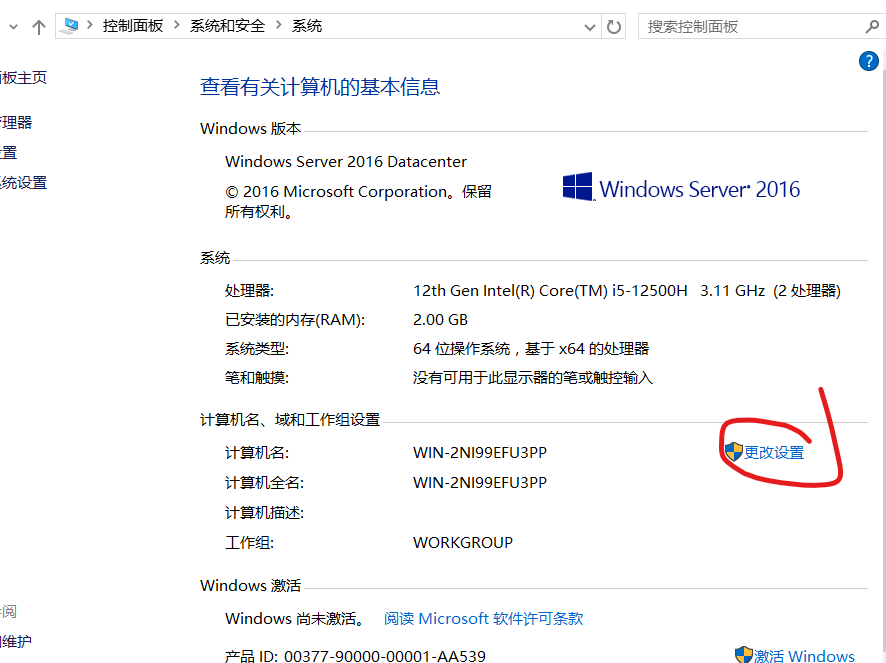Click Windows Server 2016 Datacenter edition text
This screenshot has width=886, height=663.
[346, 162]
